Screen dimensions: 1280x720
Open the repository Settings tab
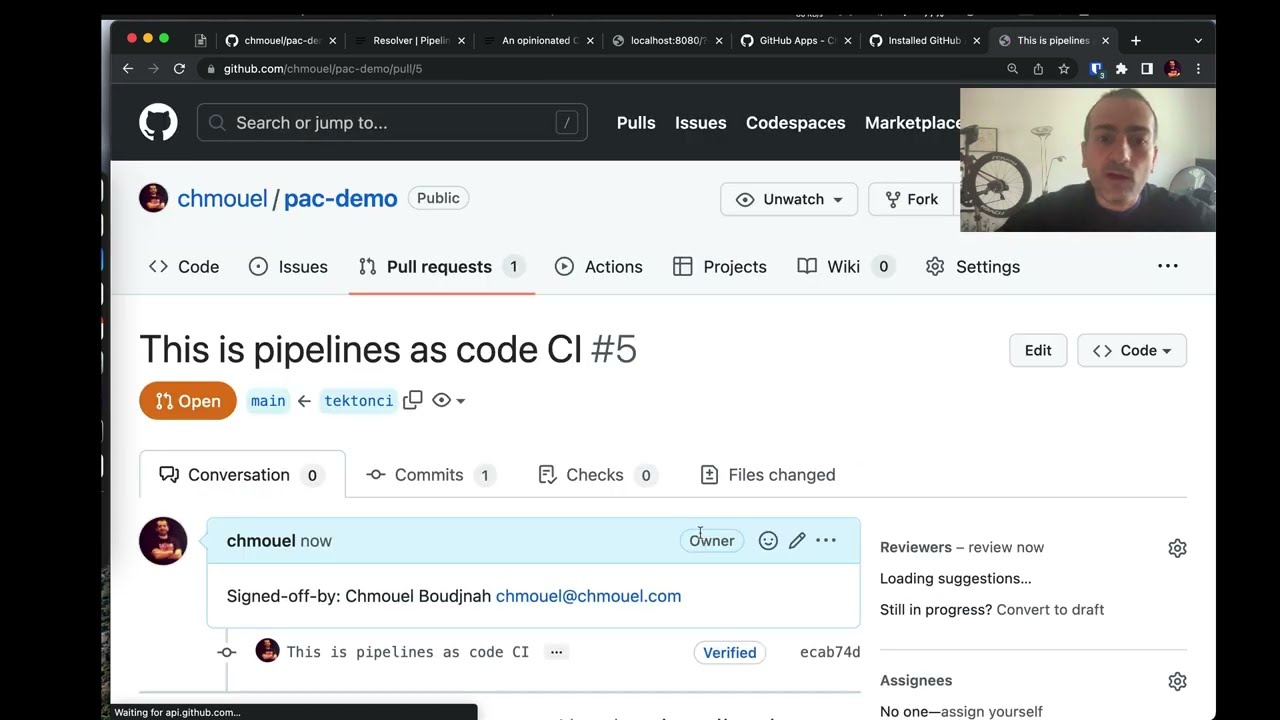pyautogui.click(x=973, y=267)
